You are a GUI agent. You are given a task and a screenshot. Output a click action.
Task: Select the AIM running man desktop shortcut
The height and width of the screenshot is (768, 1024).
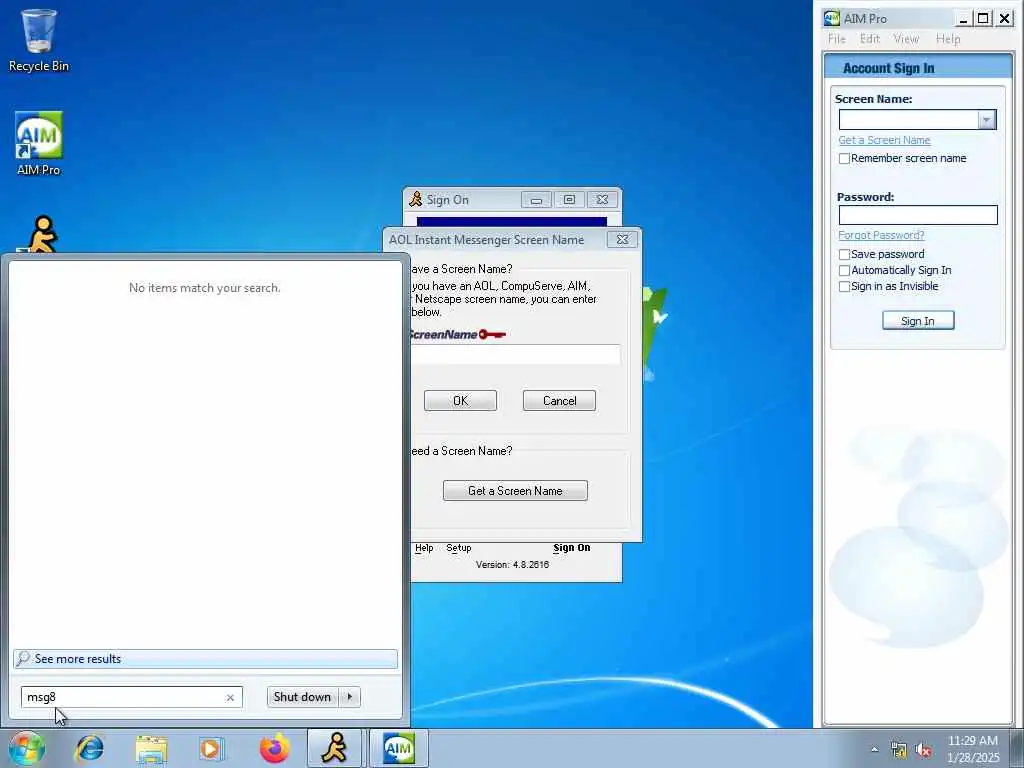click(x=40, y=234)
